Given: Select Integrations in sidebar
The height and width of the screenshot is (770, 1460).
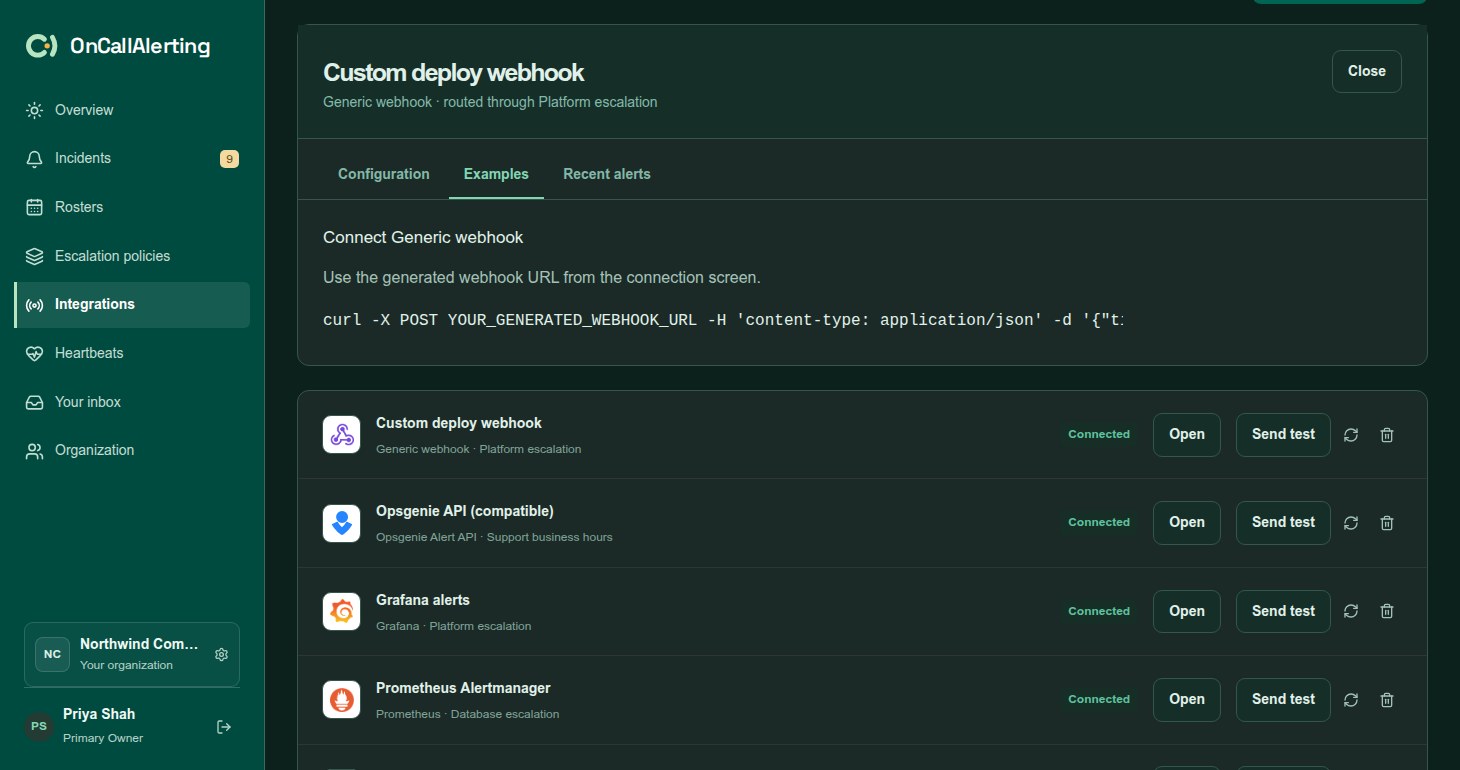Looking at the screenshot, I should pyautogui.click(x=132, y=304).
